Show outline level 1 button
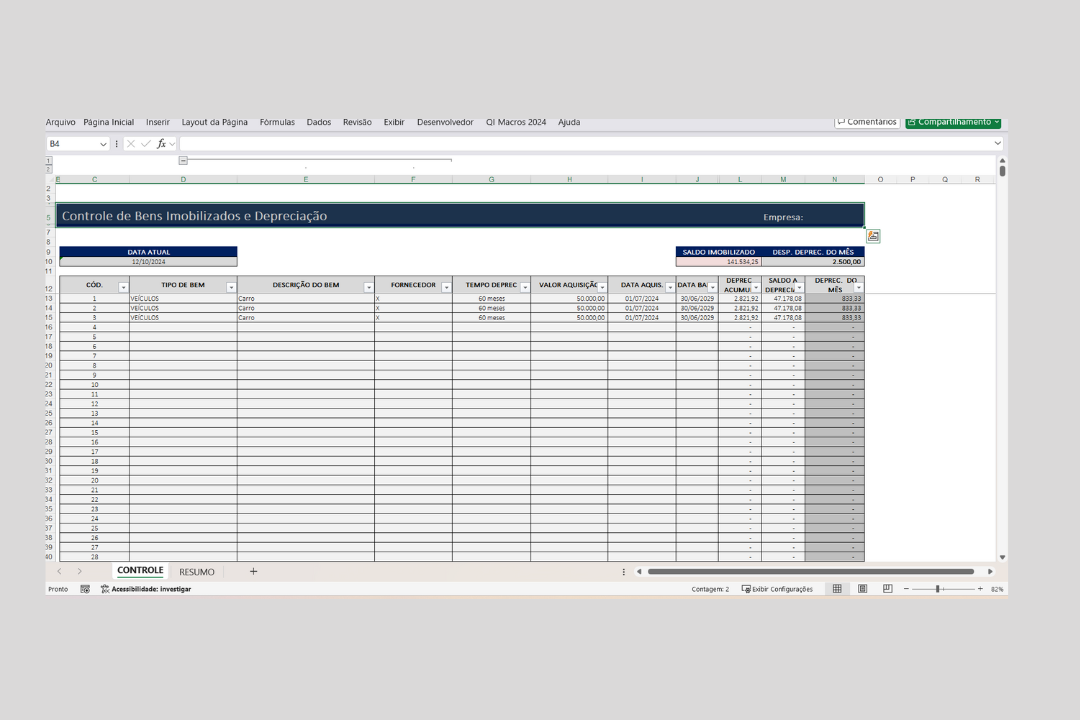This screenshot has height=720, width=1080. [x=48, y=160]
